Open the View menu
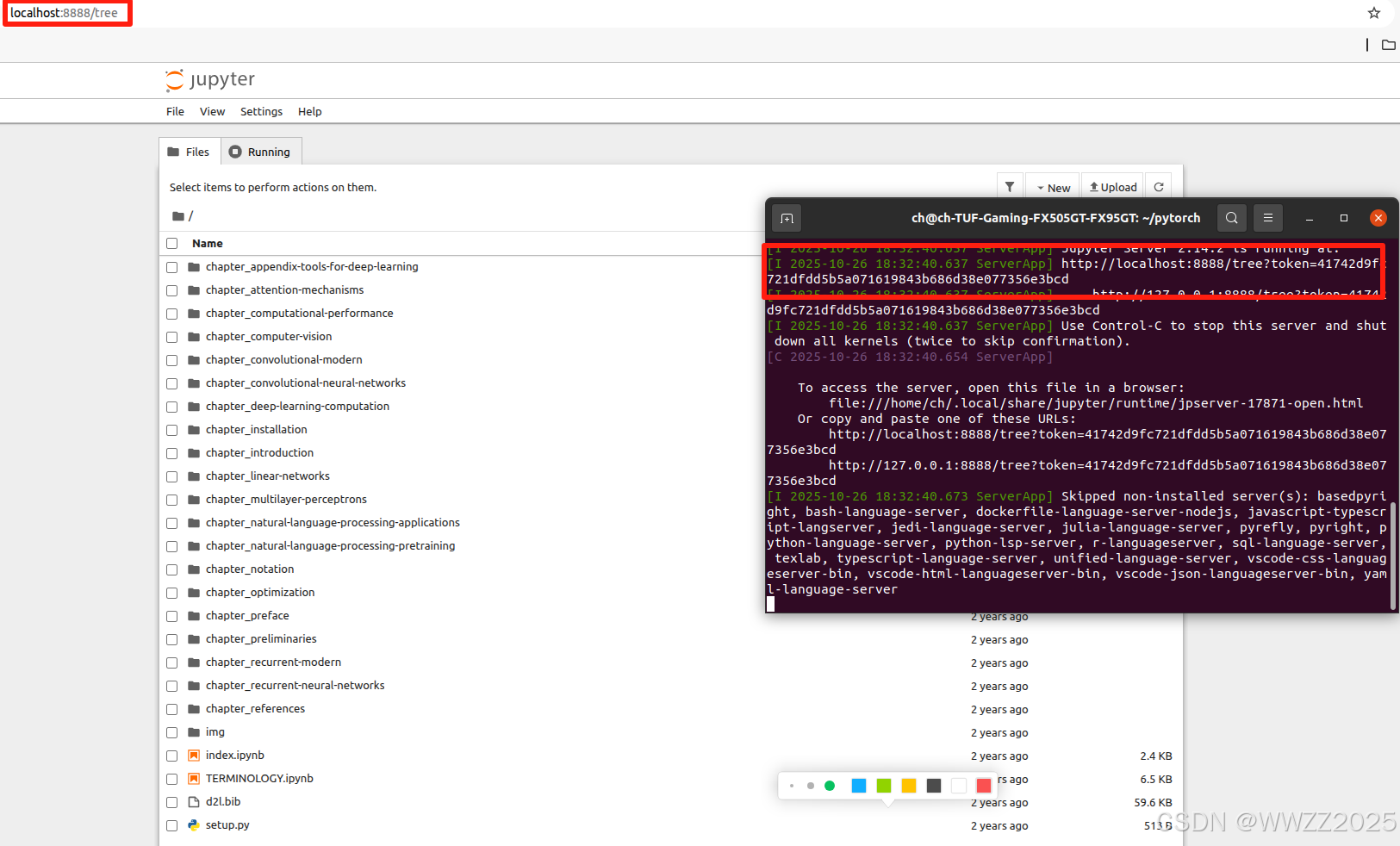This screenshot has width=1400, height=846. tap(212, 112)
